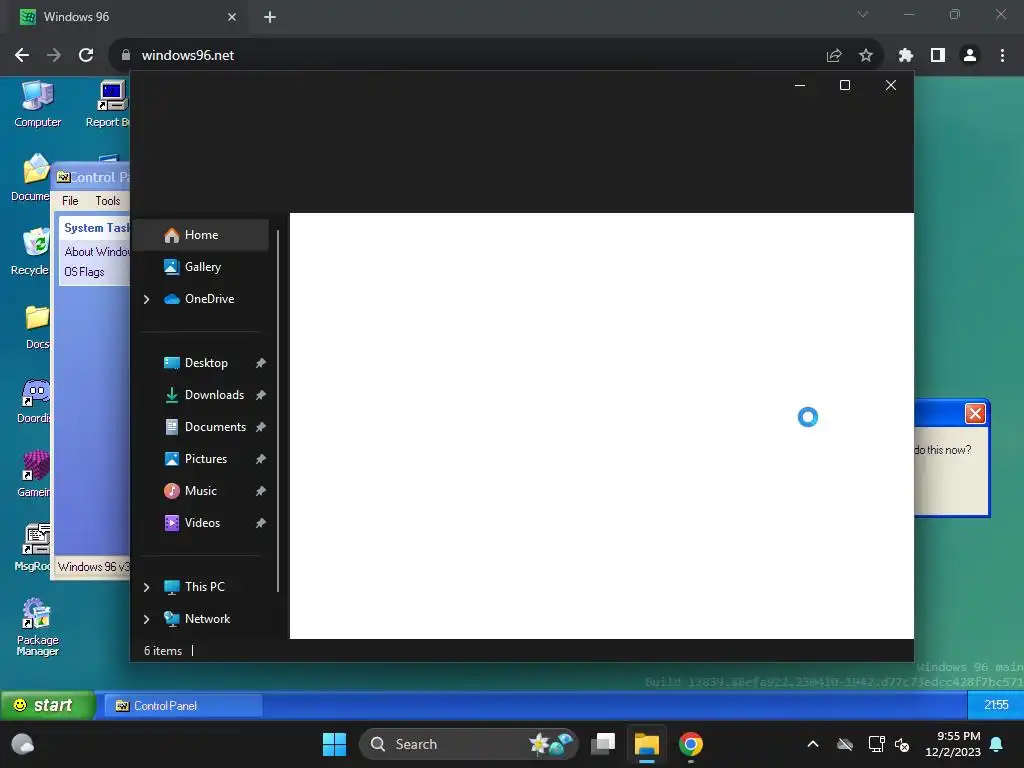Open the taskbar date and time
Image resolution: width=1024 pixels, height=768 pixels.
pyautogui.click(x=953, y=744)
